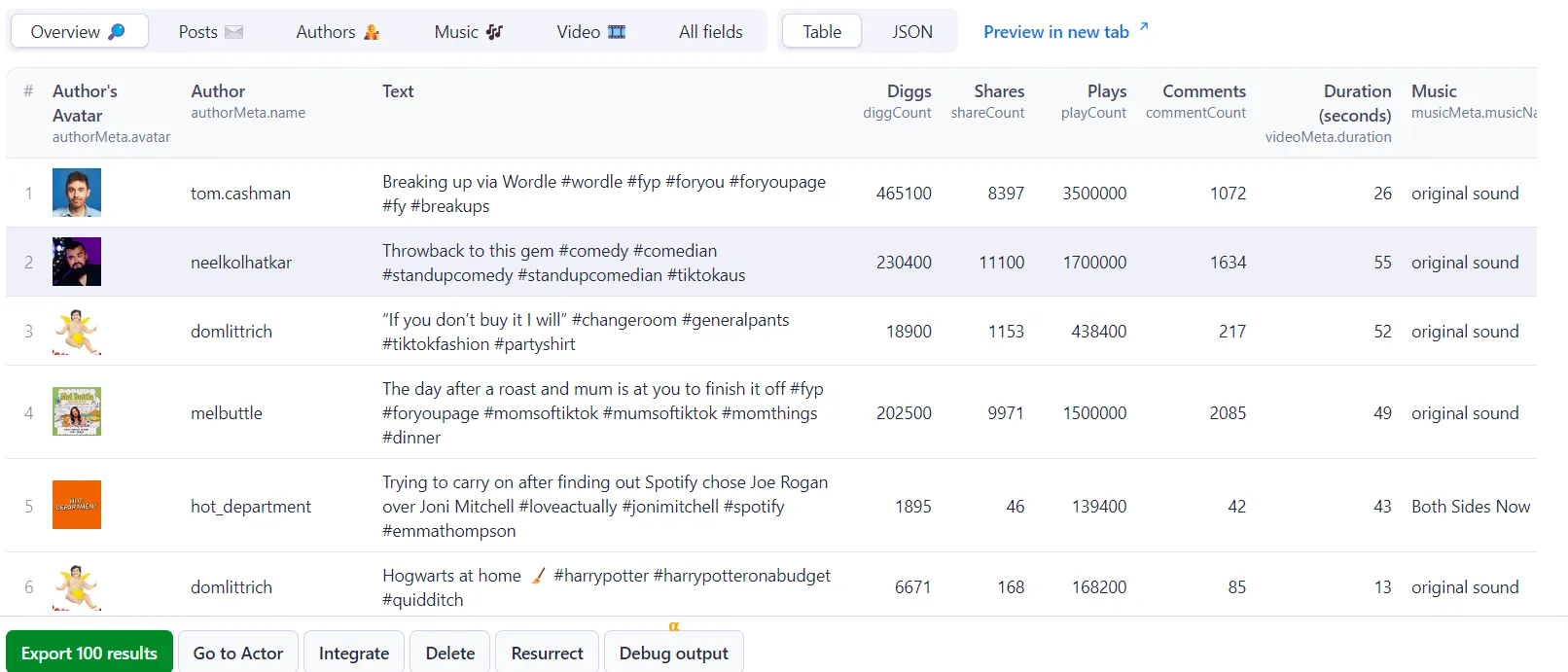Click shares value 11100
1568x672 pixels.
click(1002, 262)
